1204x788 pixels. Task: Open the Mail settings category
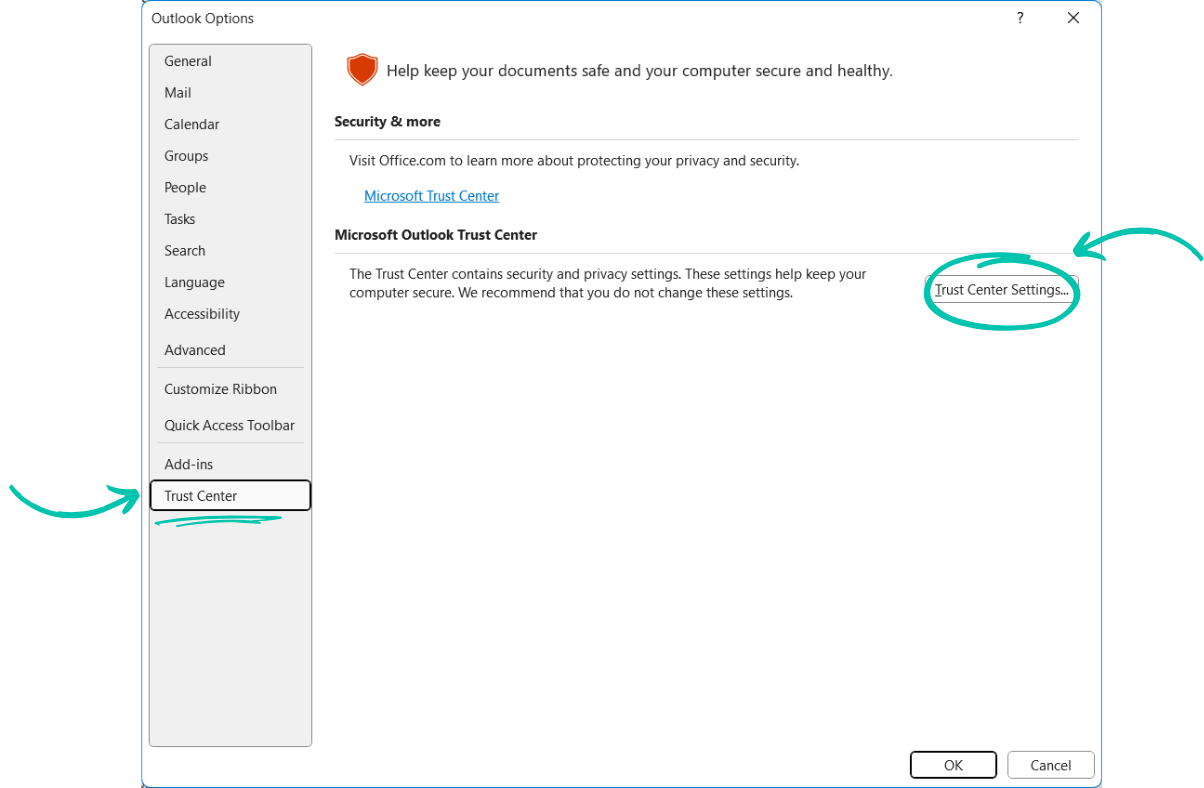[177, 92]
